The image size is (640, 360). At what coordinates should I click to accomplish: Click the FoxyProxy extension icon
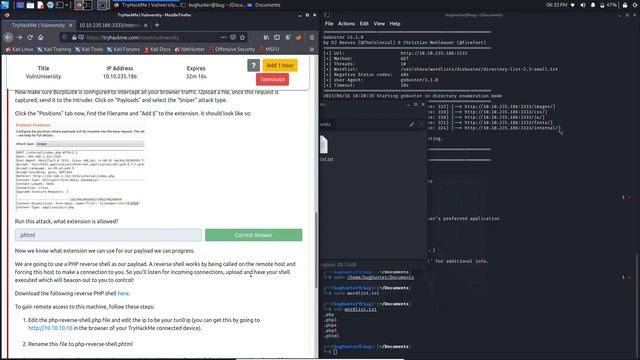pyautogui.click(x=299, y=37)
